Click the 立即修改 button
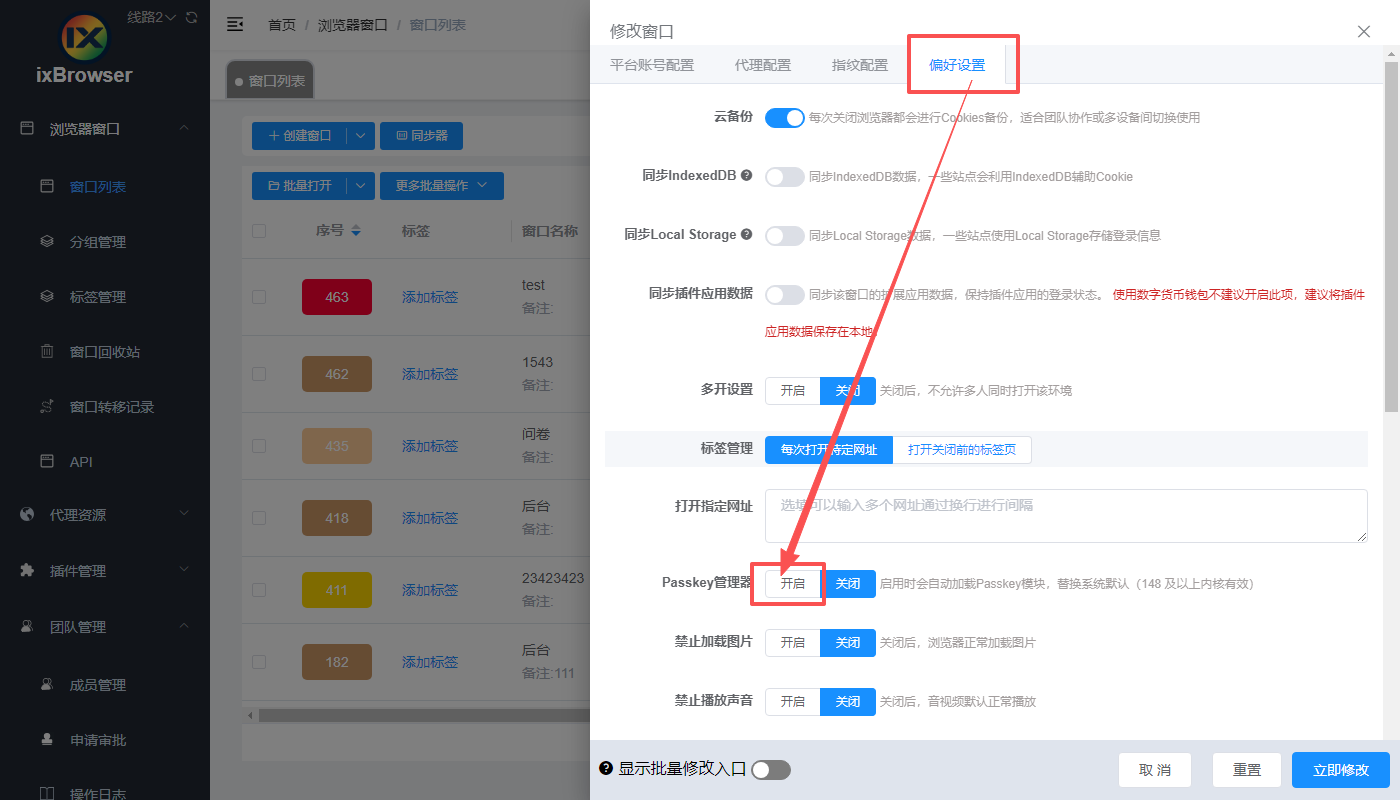1400x800 pixels. tap(1341, 770)
